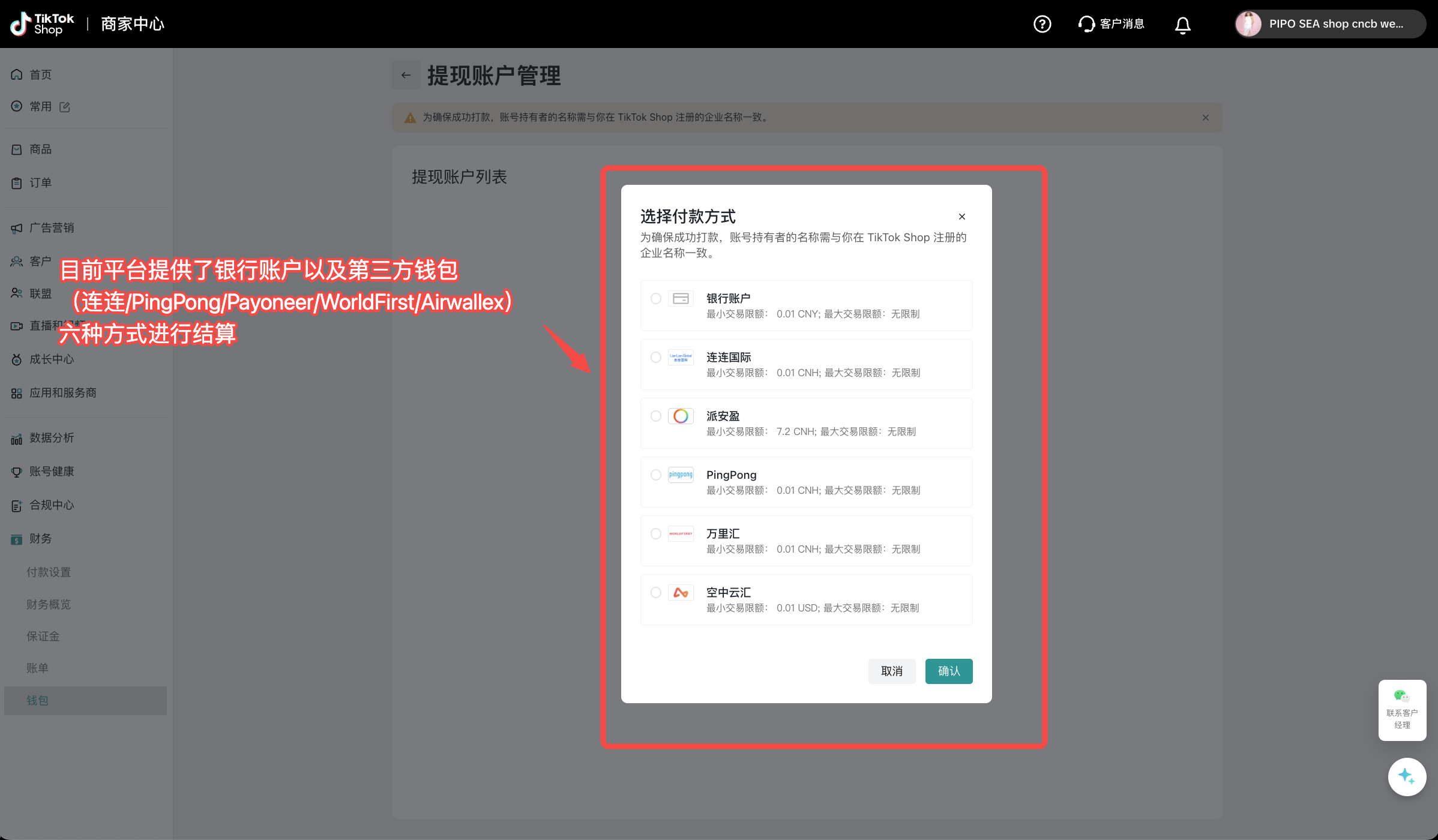Collapse the 财务 sidebar section
Screen dimensions: 1438x840
tap(41, 539)
